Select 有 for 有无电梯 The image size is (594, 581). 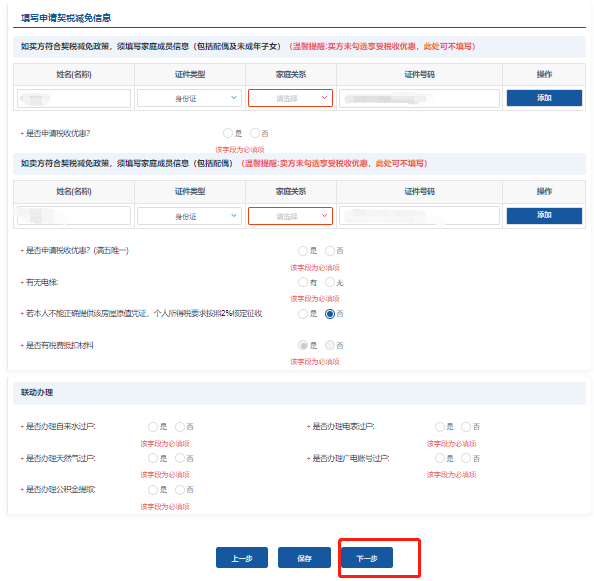tap(303, 282)
